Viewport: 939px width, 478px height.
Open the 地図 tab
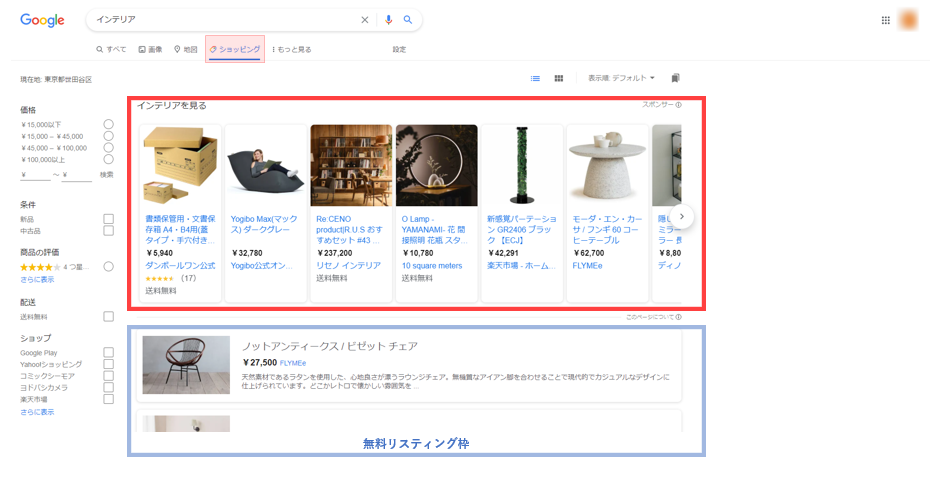(x=186, y=50)
